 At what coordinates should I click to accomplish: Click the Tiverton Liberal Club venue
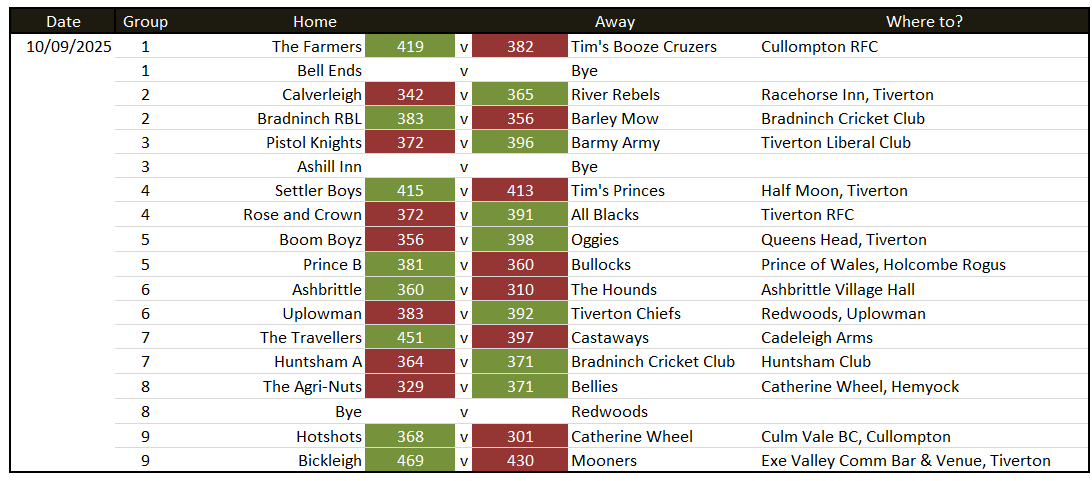(836, 142)
